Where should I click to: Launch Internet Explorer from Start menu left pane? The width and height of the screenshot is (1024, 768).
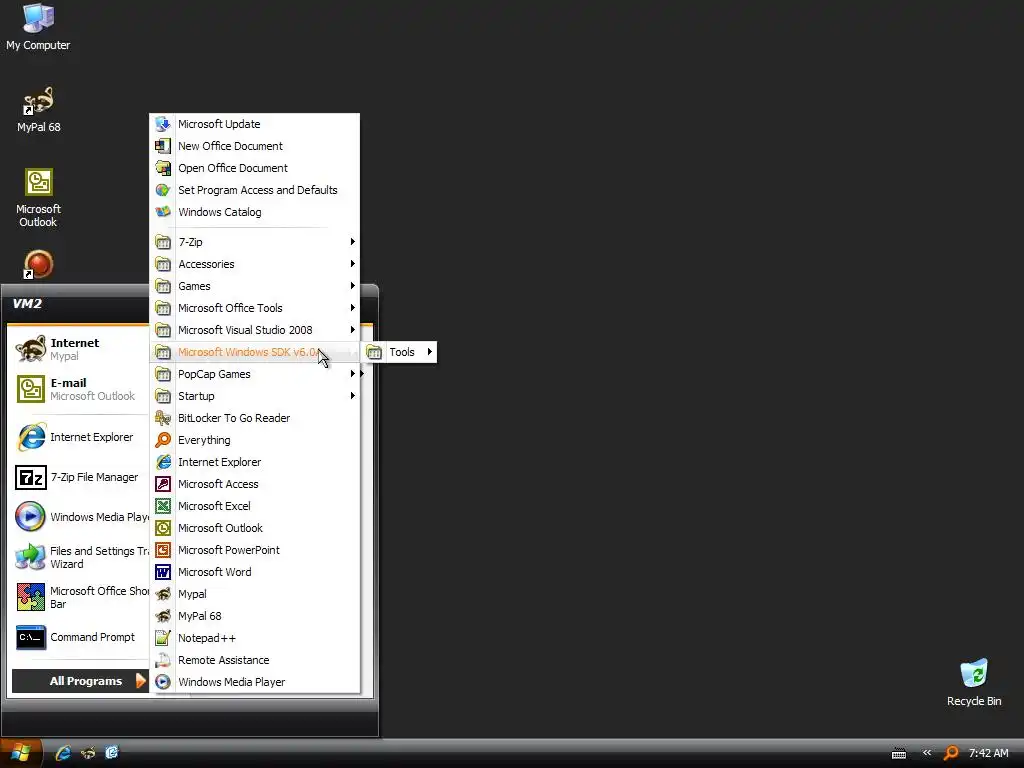click(79, 437)
